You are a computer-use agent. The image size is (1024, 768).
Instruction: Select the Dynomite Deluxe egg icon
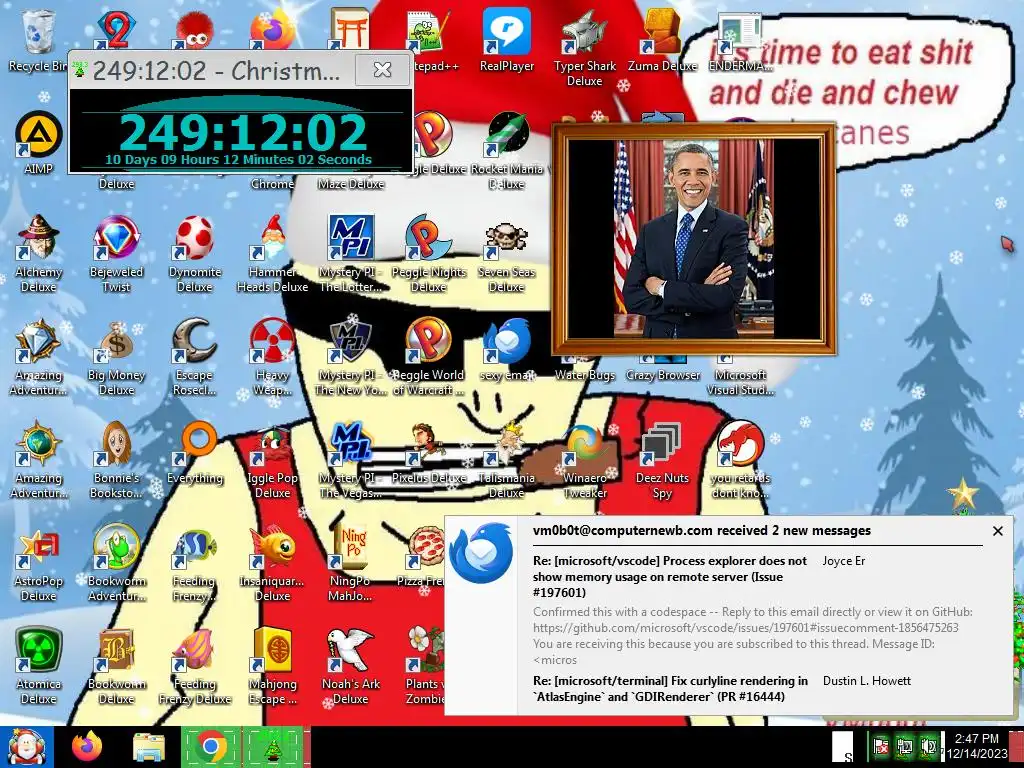(195, 253)
